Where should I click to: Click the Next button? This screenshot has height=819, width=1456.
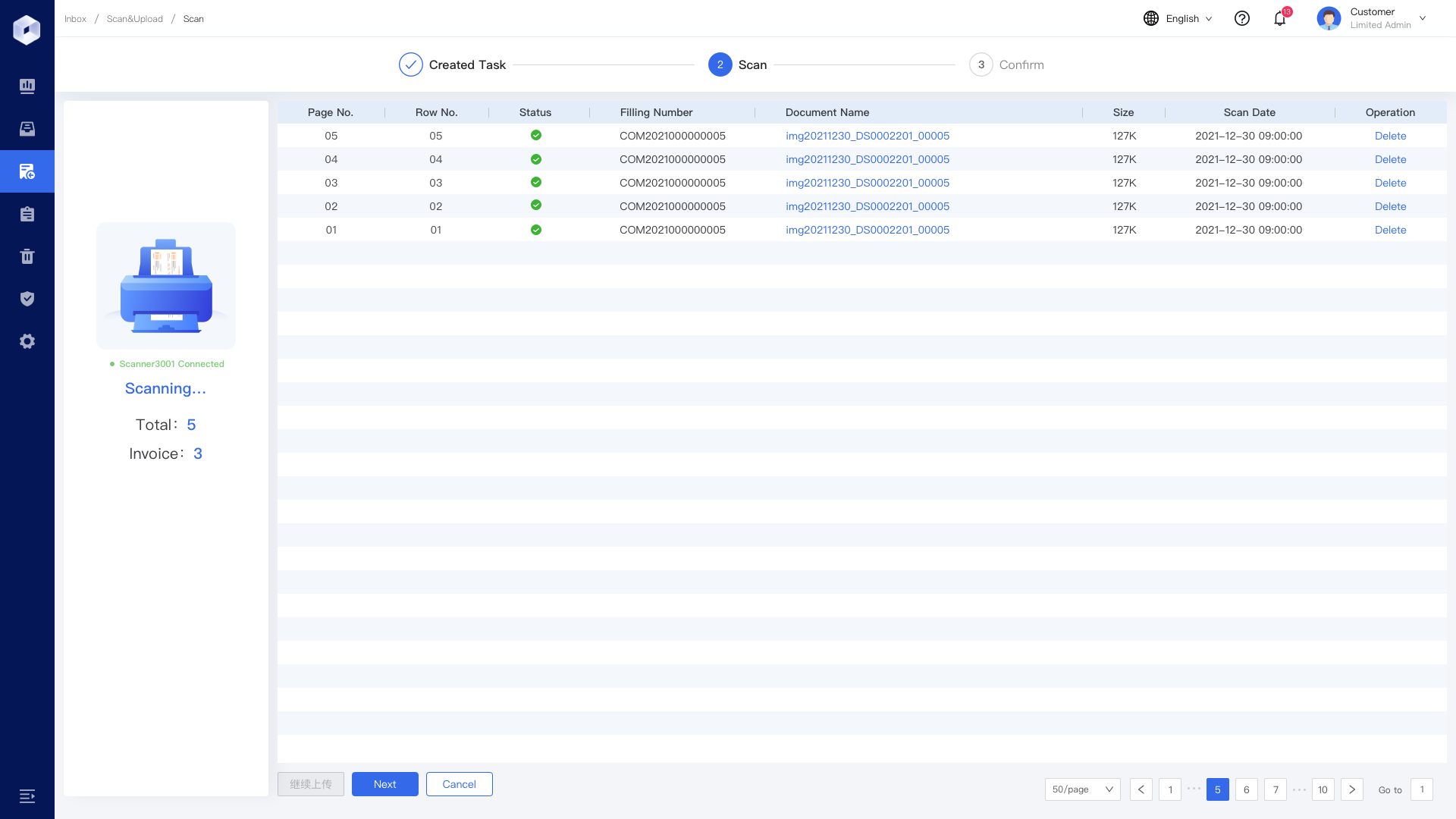[385, 784]
